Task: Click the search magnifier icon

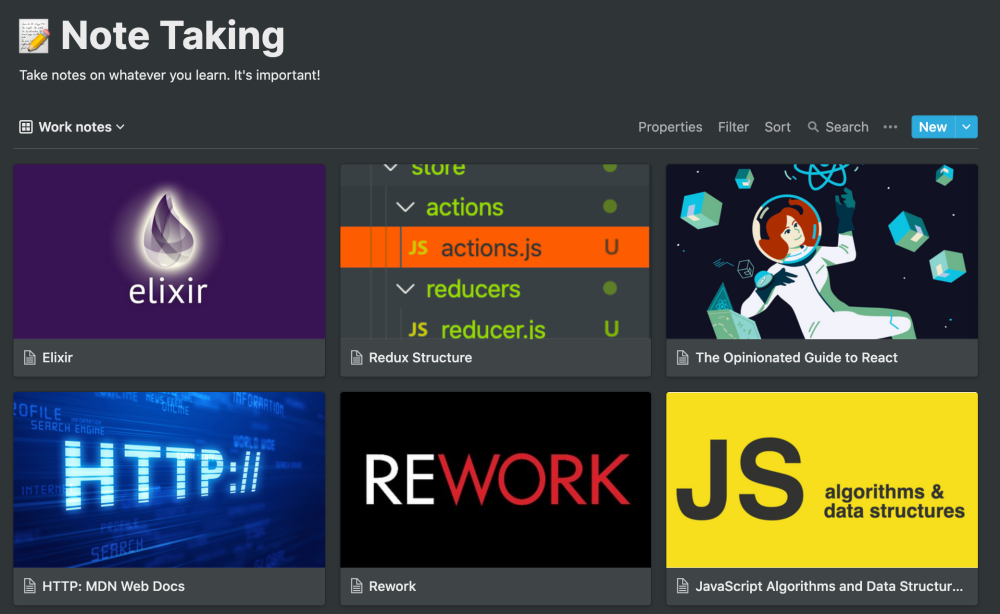Action: tap(812, 127)
